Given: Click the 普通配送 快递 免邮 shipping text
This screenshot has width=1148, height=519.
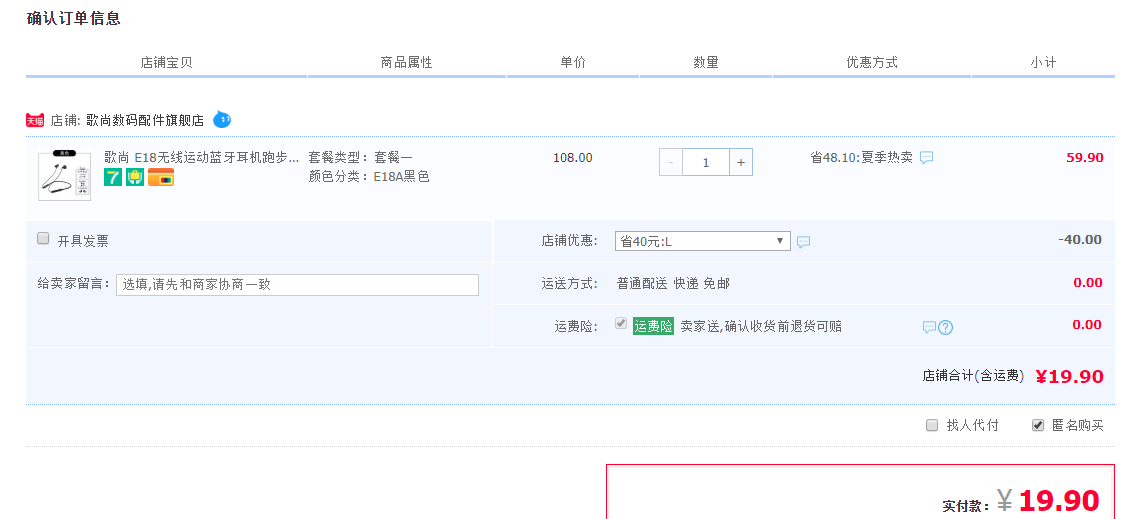Looking at the screenshot, I should tap(673, 283).
